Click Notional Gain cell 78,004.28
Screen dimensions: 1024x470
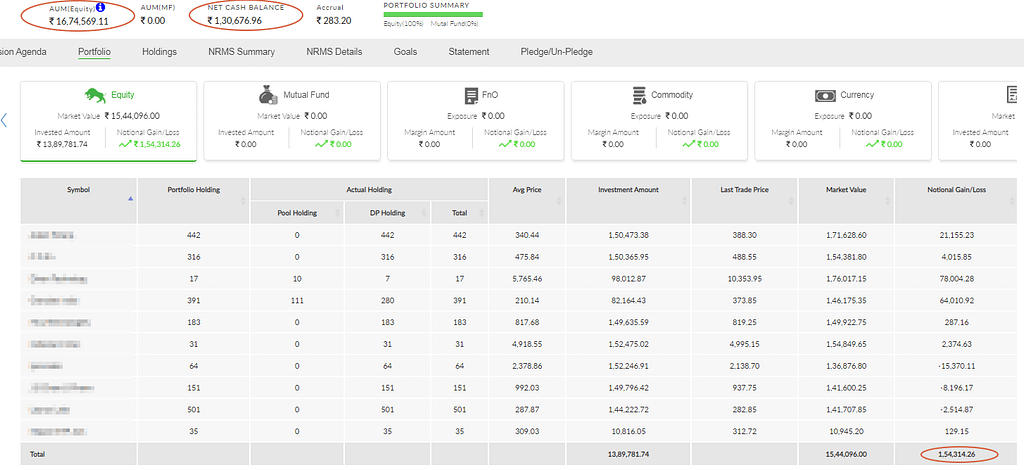957,279
